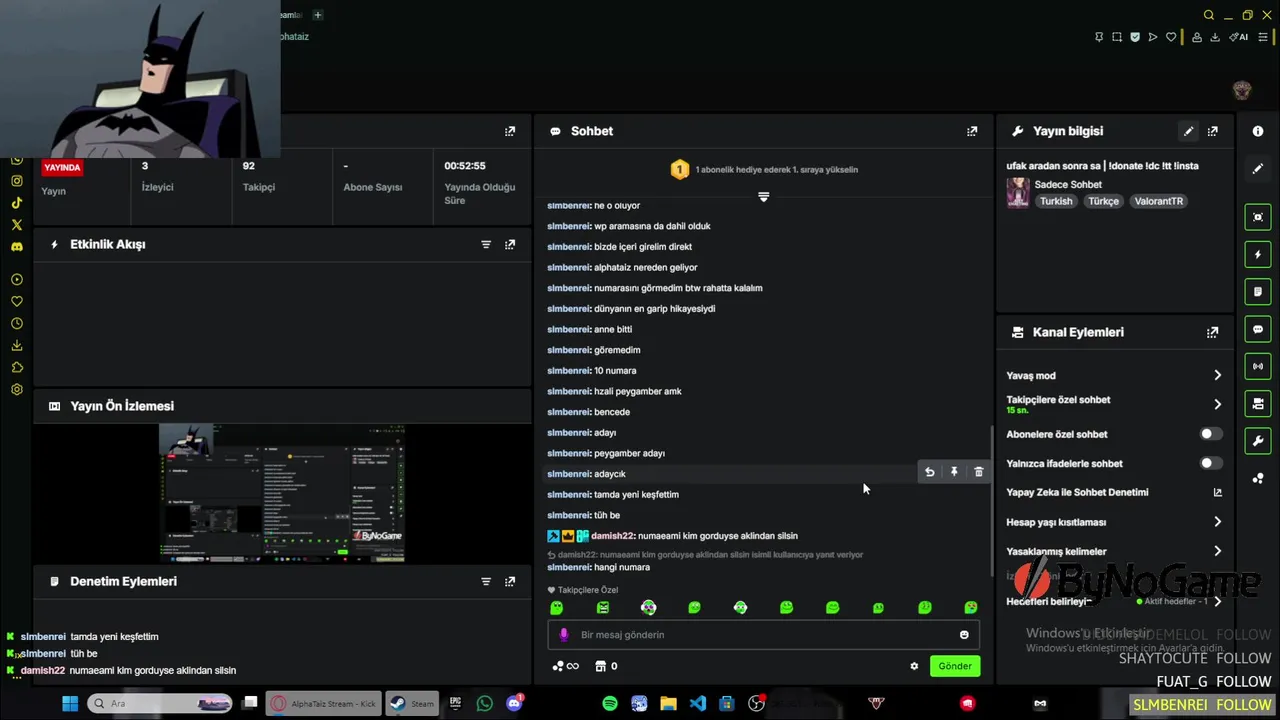Open chat settings gear next to Gönder
Viewport: 1280px width, 720px height.
tap(914, 666)
